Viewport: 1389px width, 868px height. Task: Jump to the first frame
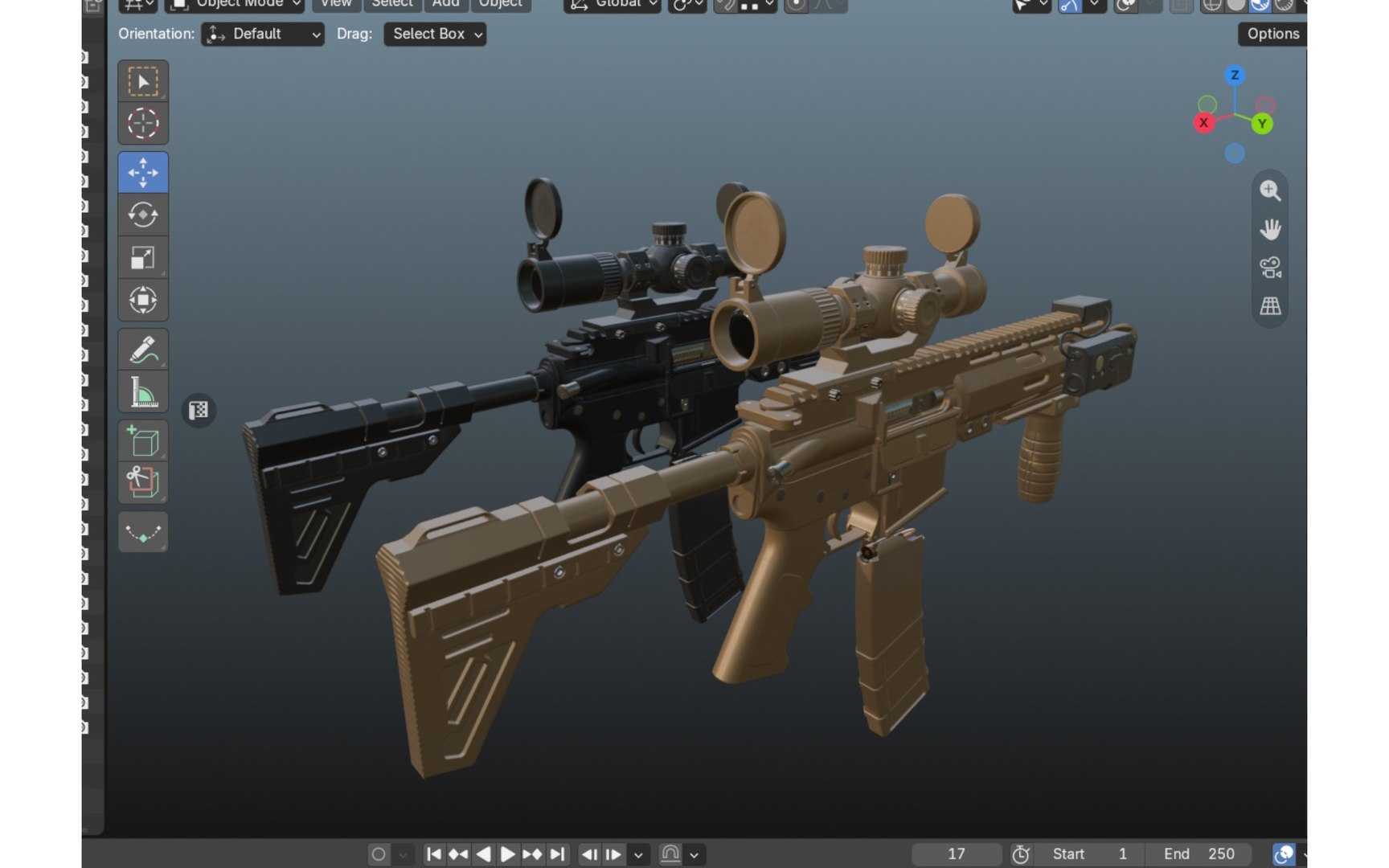[x=433, y=854]
